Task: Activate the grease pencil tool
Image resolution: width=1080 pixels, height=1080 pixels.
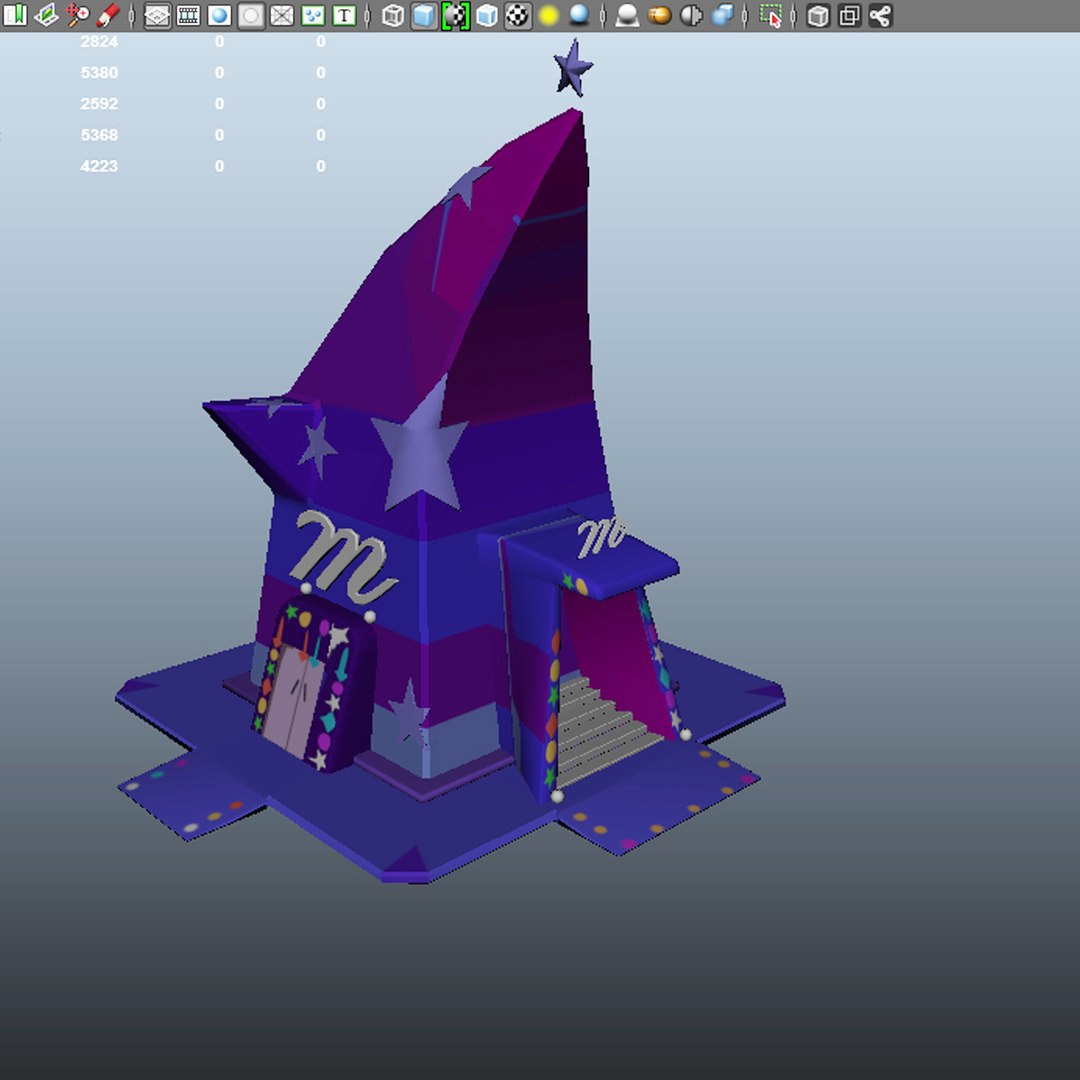Action: pos(107,15)
